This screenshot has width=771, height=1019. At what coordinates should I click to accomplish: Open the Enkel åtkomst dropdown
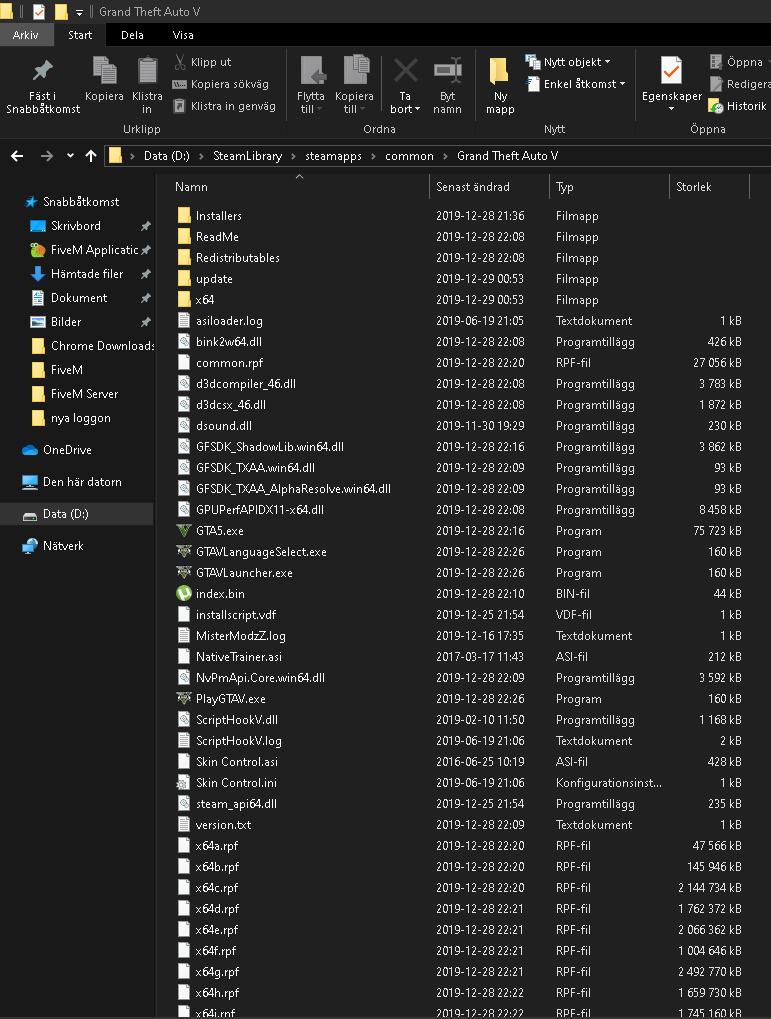pos(576,84)
